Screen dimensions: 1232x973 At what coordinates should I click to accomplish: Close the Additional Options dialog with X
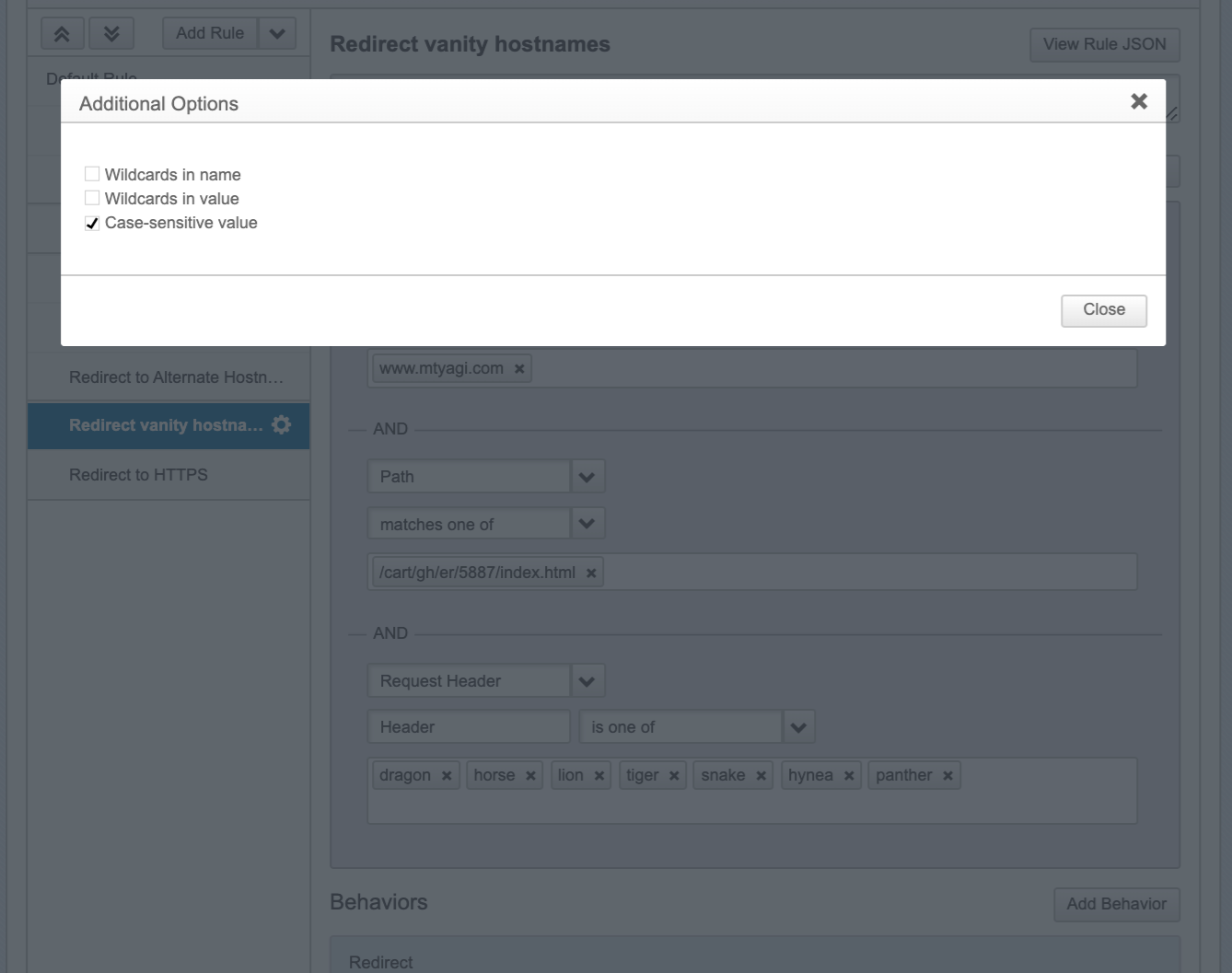click(x=1138, y=101)
